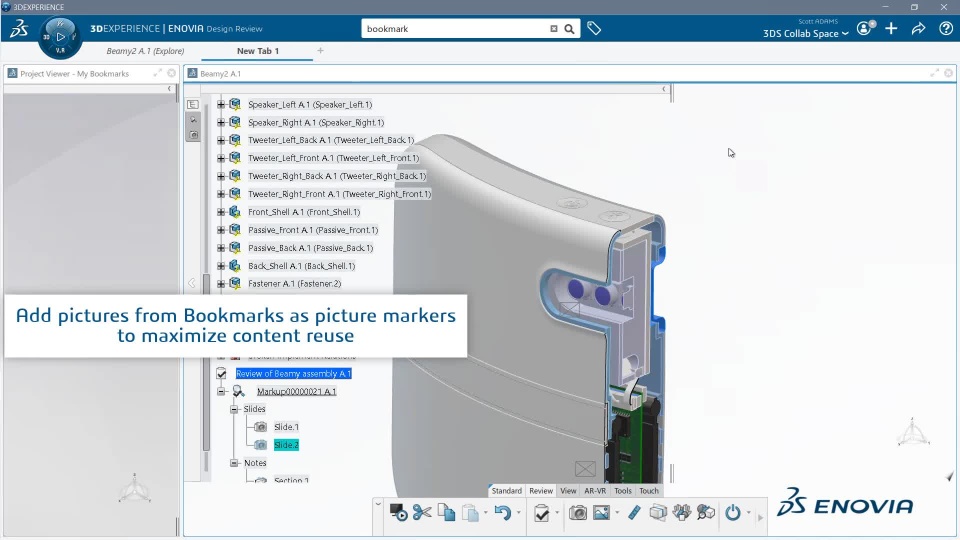
Task: Select Review of Beamy assembly A.1
Action: [x=293, y=373]
